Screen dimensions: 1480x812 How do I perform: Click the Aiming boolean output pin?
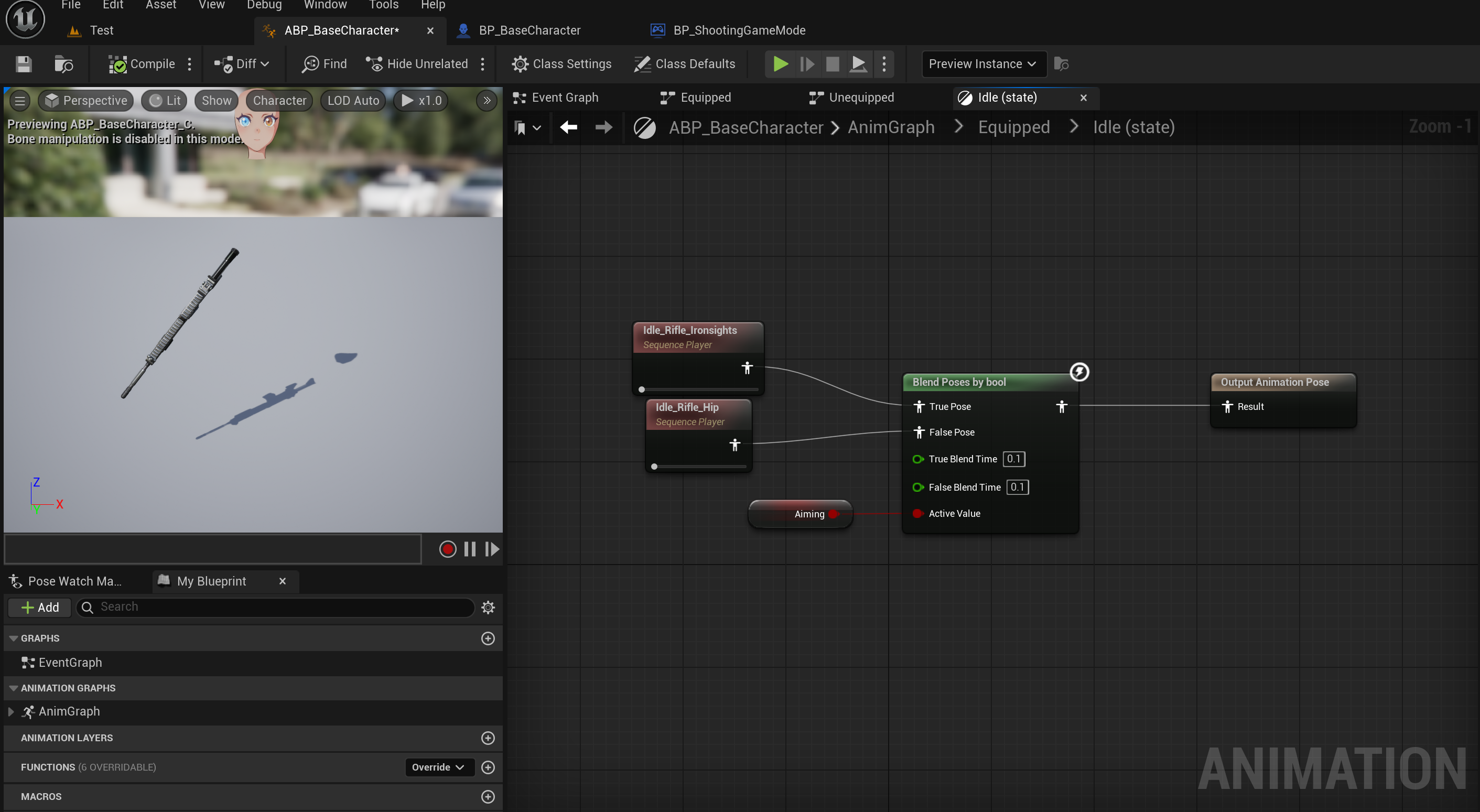[x=834, y=514]
